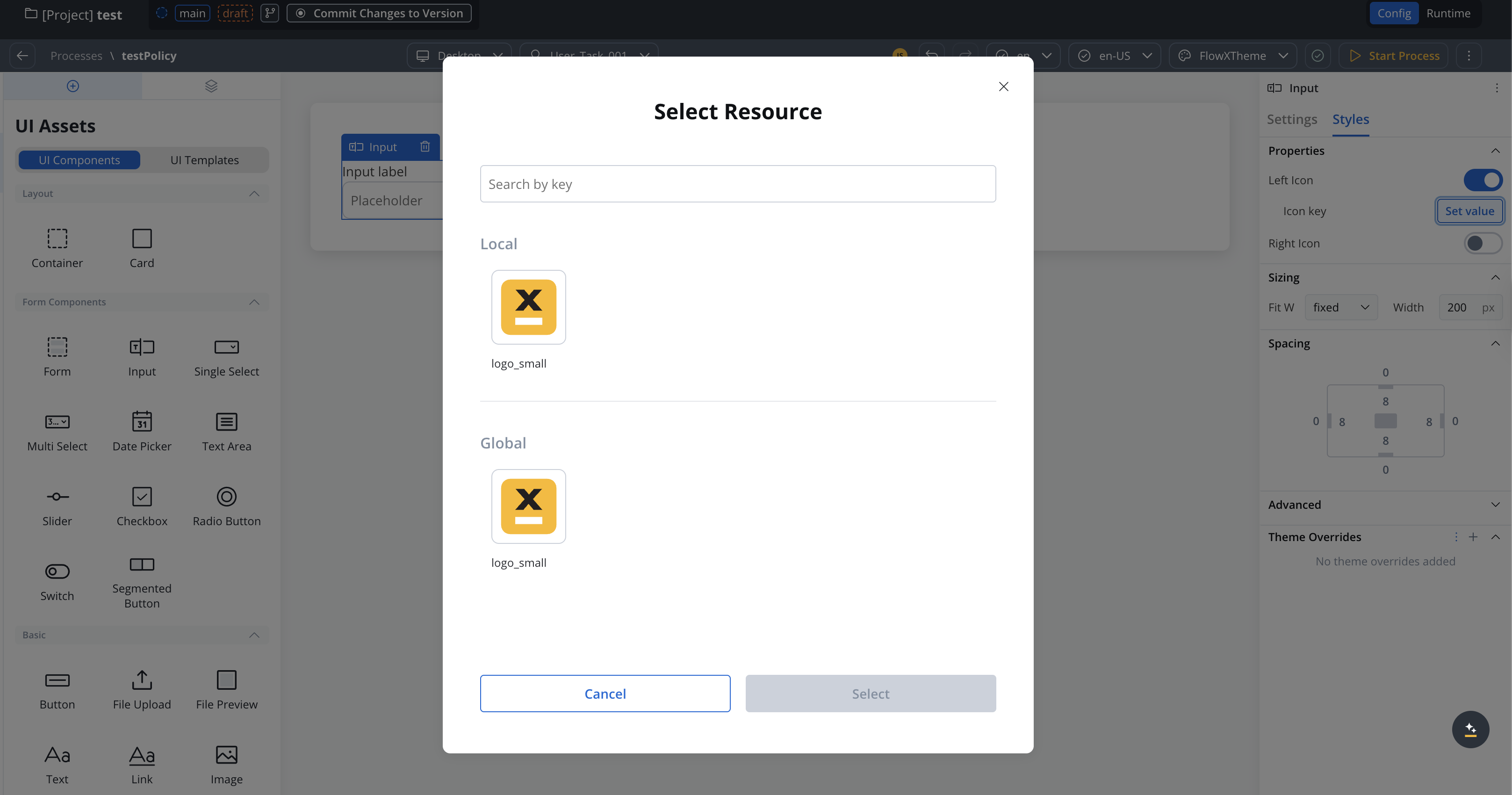Click the File Upload component icon
Image resolution: width=1512 pixels, height=795 pixels.
pos(142,680)
